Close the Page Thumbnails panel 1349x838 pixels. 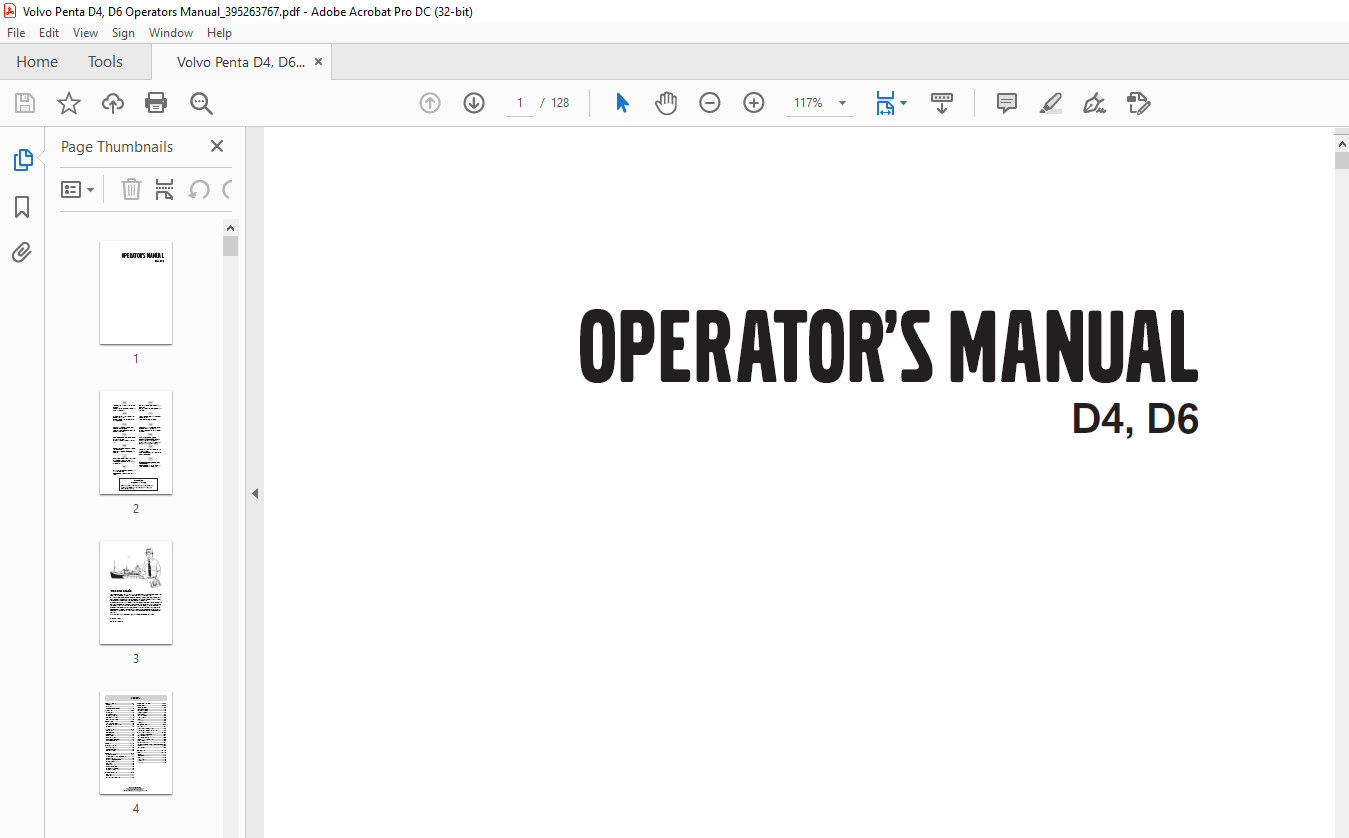pyautogui.click(x=217, y=146)
